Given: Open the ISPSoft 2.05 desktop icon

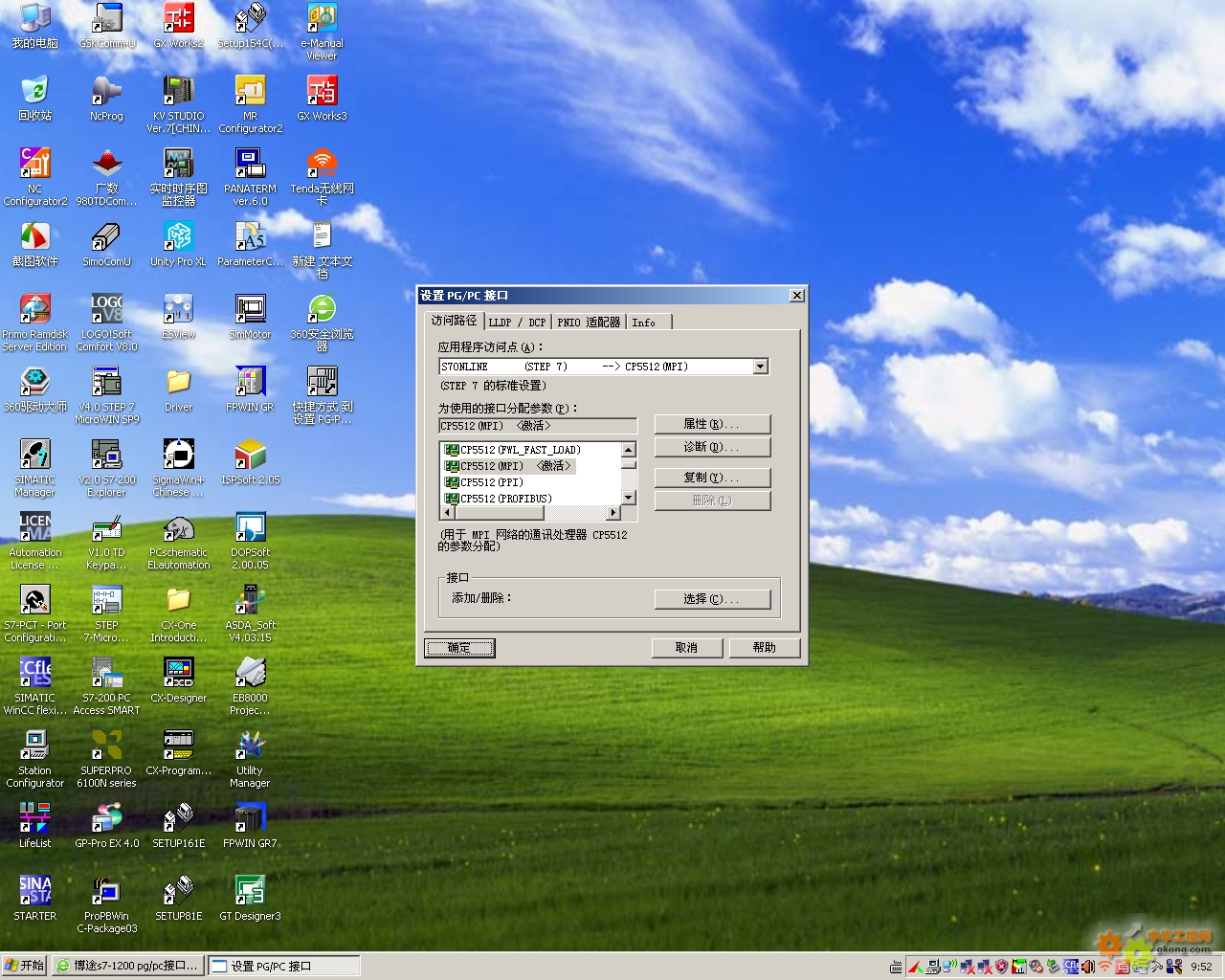Looking at the screenshot, I should tap(251, 461).
